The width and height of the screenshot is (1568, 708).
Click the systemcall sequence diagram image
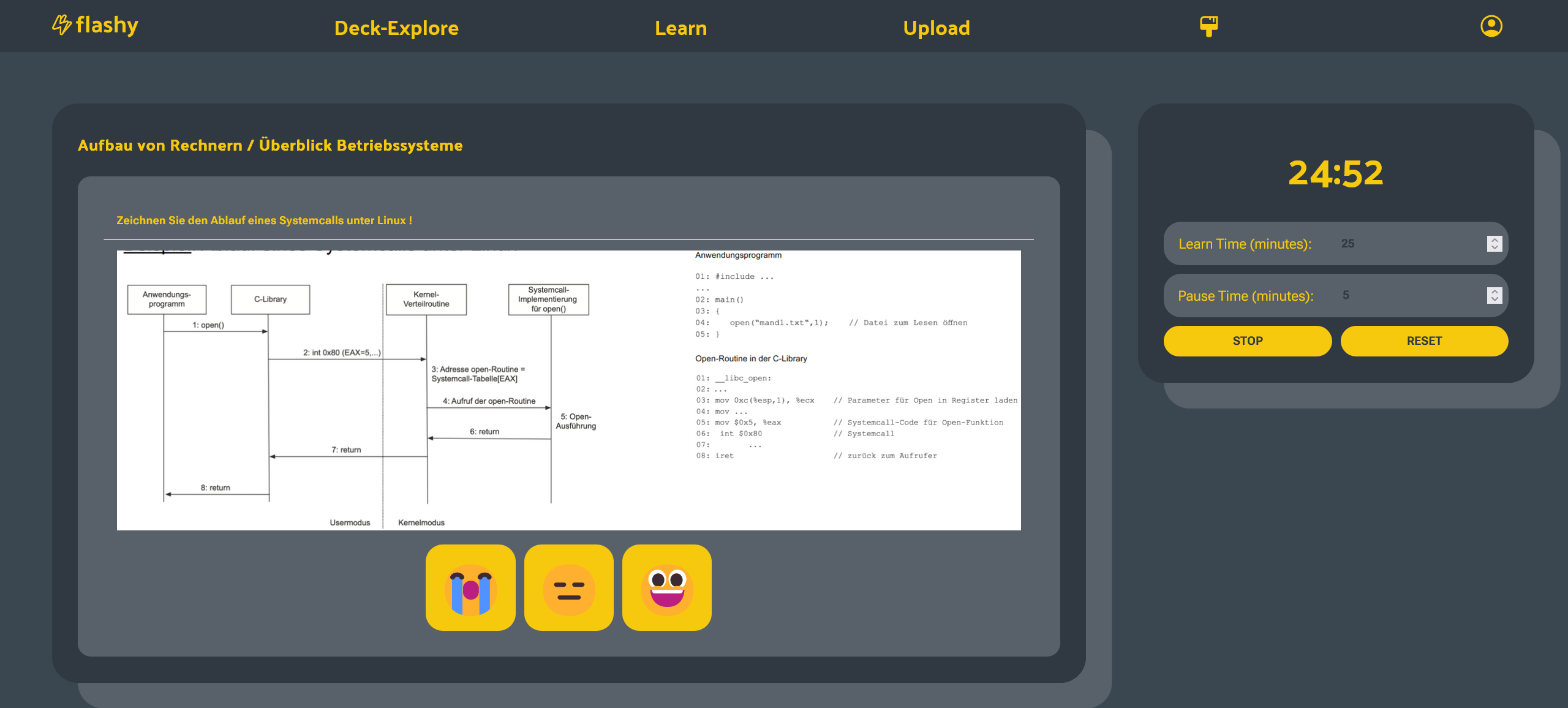click(x=568, y=390)
